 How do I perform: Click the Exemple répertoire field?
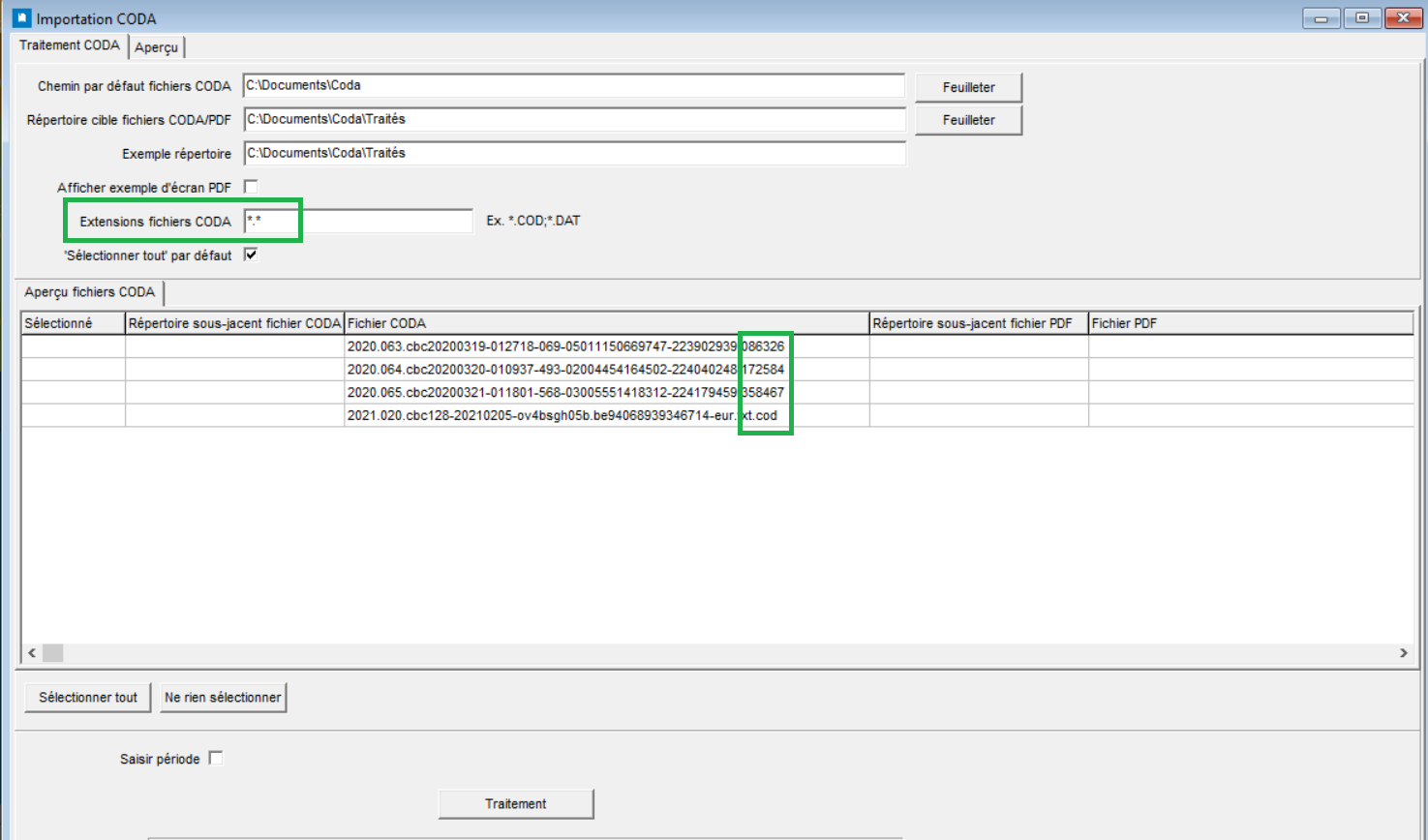[574, 153]
